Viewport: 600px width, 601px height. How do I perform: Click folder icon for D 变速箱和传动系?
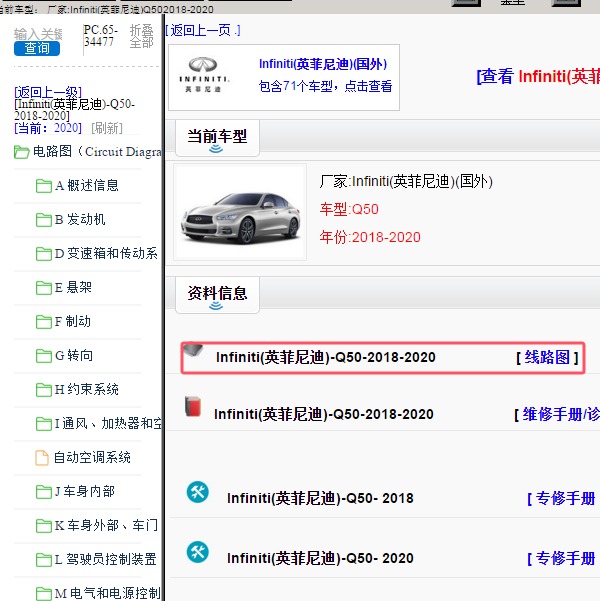(x=44, y=254)
